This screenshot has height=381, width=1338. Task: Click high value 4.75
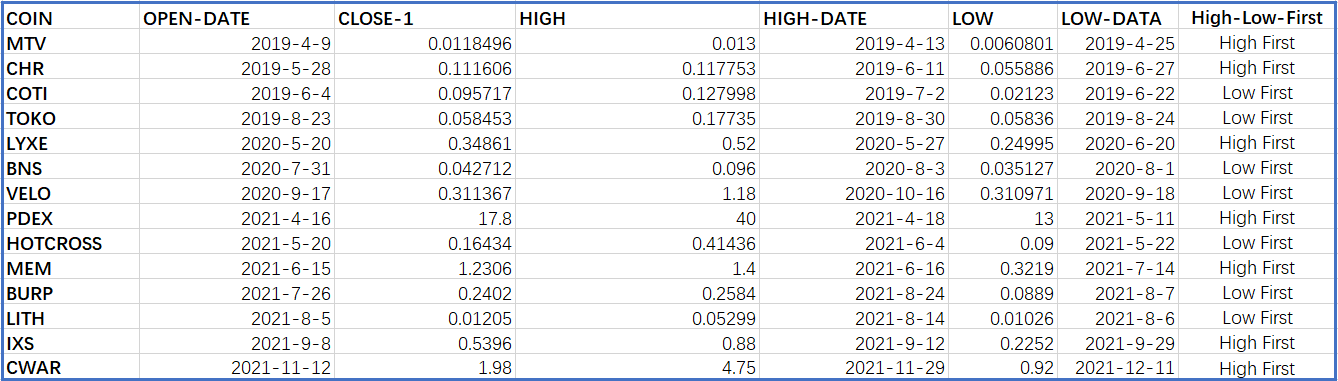pyautogui.click(x=739, y=368)
